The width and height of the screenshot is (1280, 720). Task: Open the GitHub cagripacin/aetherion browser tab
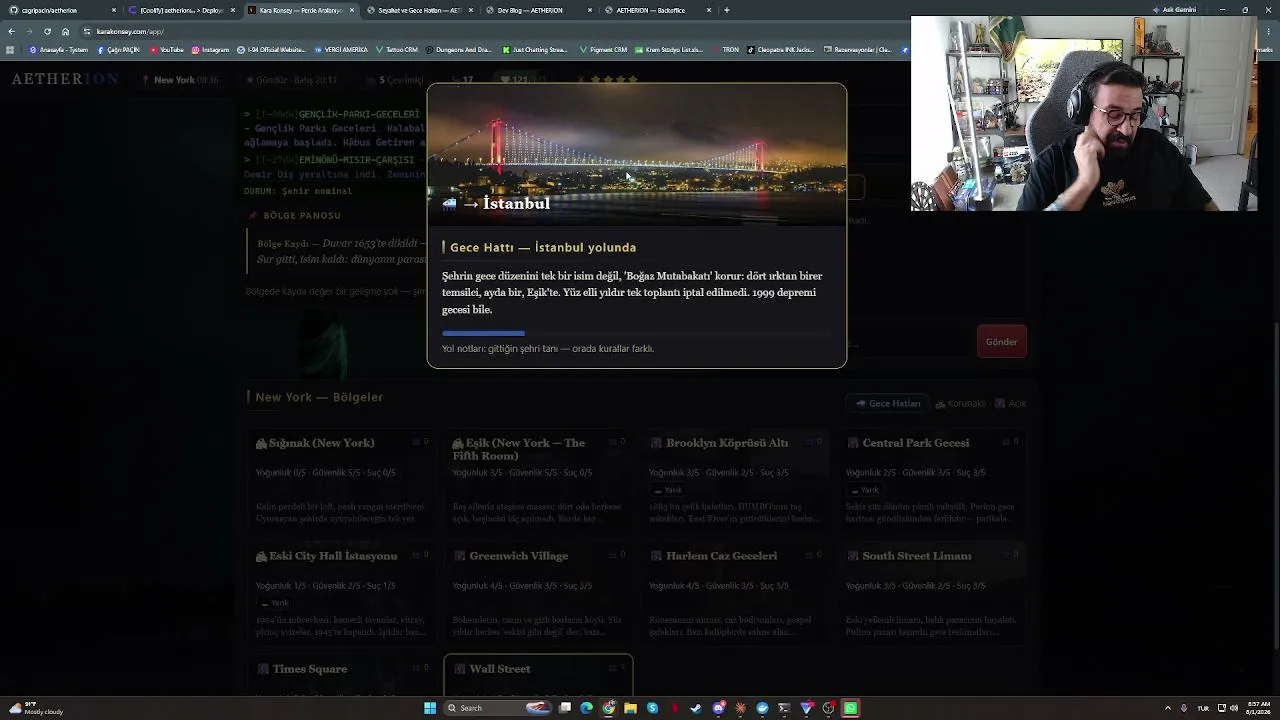coord(60,10)
